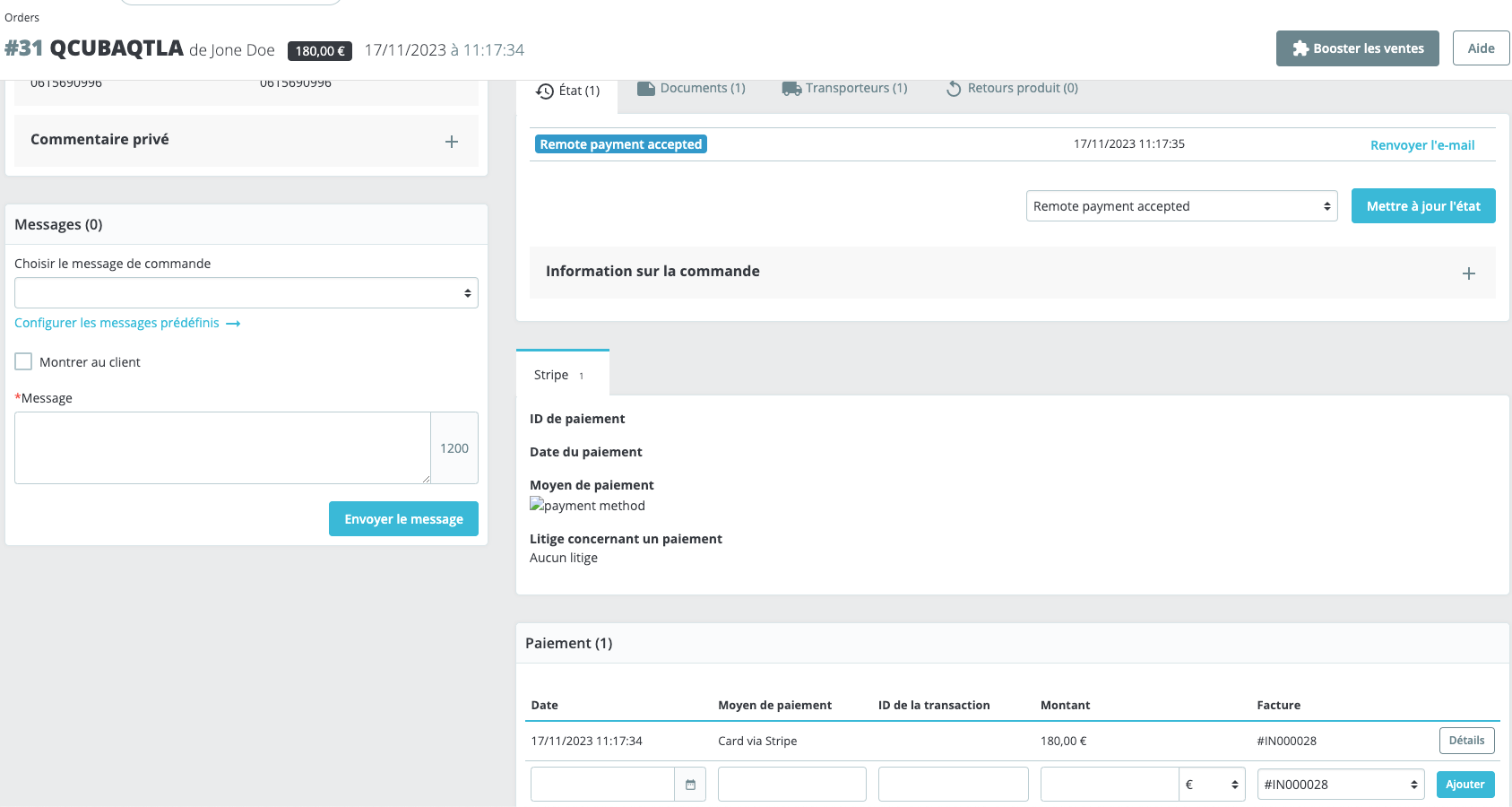Click the status timestamp 17/11/2023 11:17:35
The image size is (1512, 807).
tap(1129, 143)
